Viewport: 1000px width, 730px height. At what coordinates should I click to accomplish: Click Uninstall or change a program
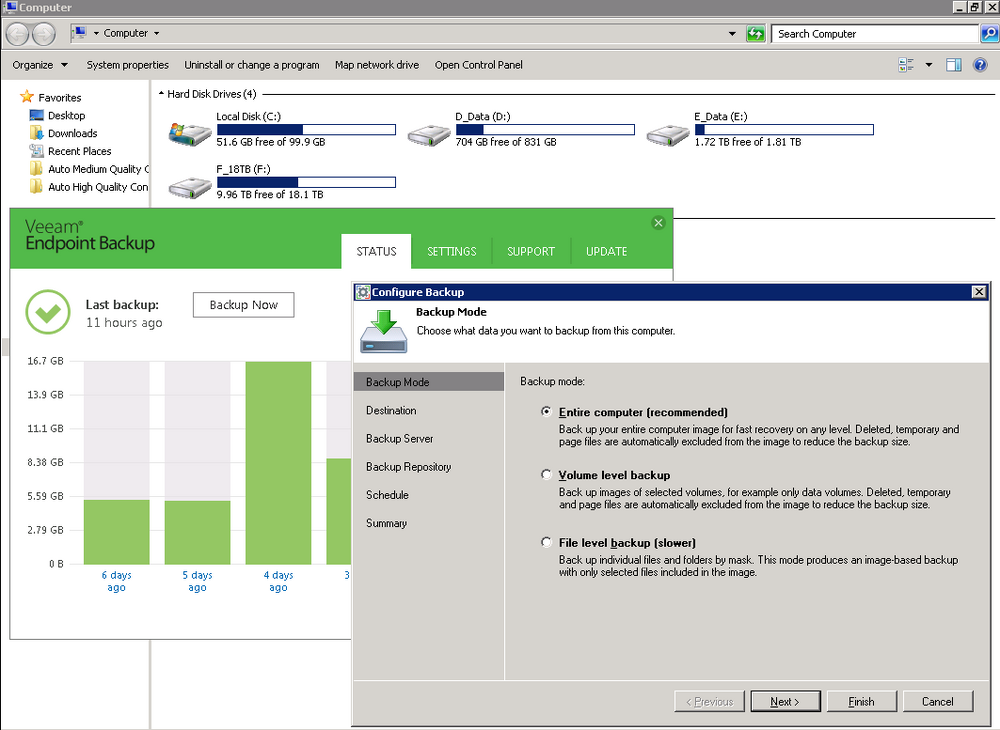coord(252,65)
